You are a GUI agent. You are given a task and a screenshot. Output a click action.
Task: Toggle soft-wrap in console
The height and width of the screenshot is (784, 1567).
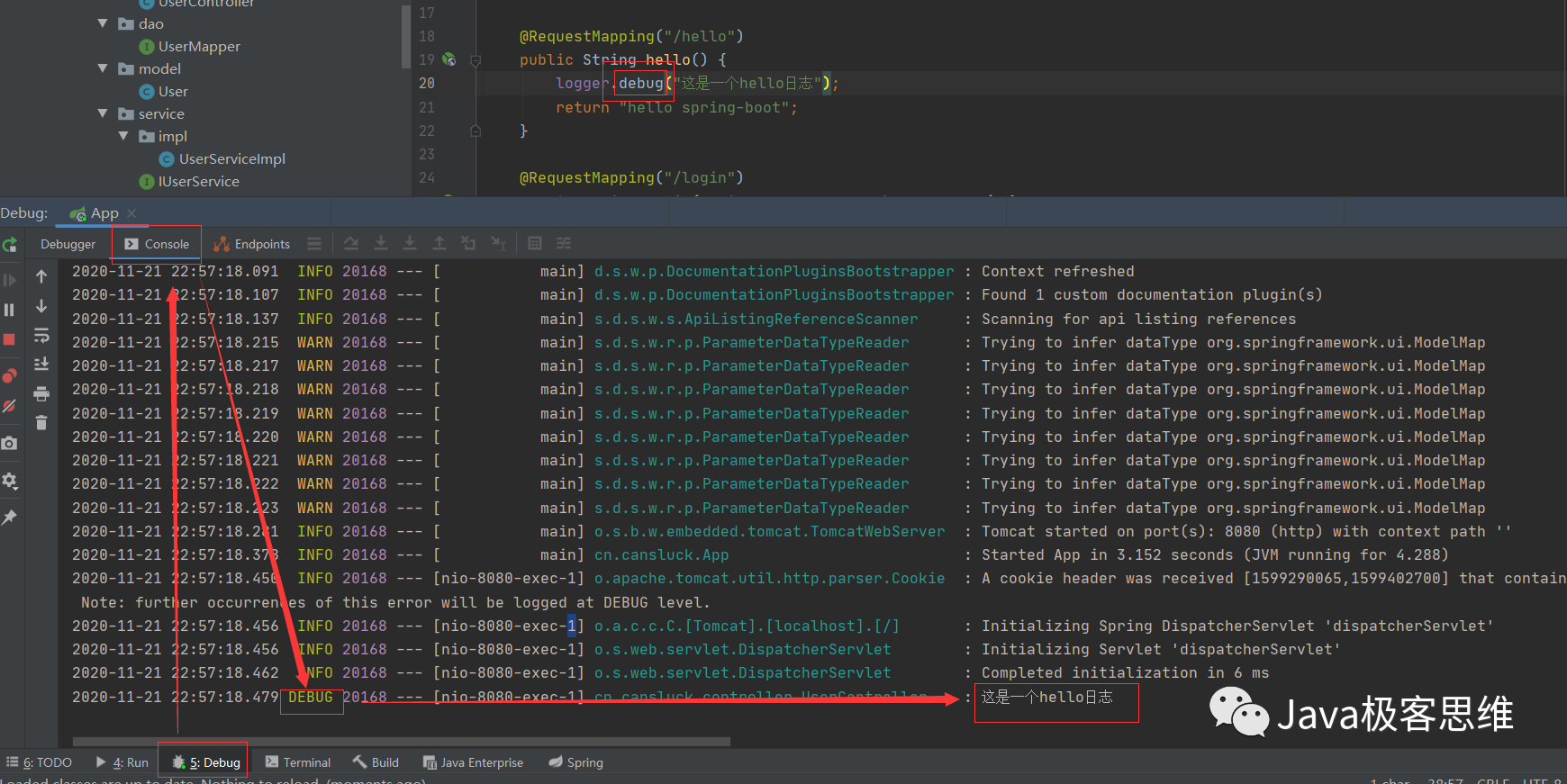tap(41, 336)
